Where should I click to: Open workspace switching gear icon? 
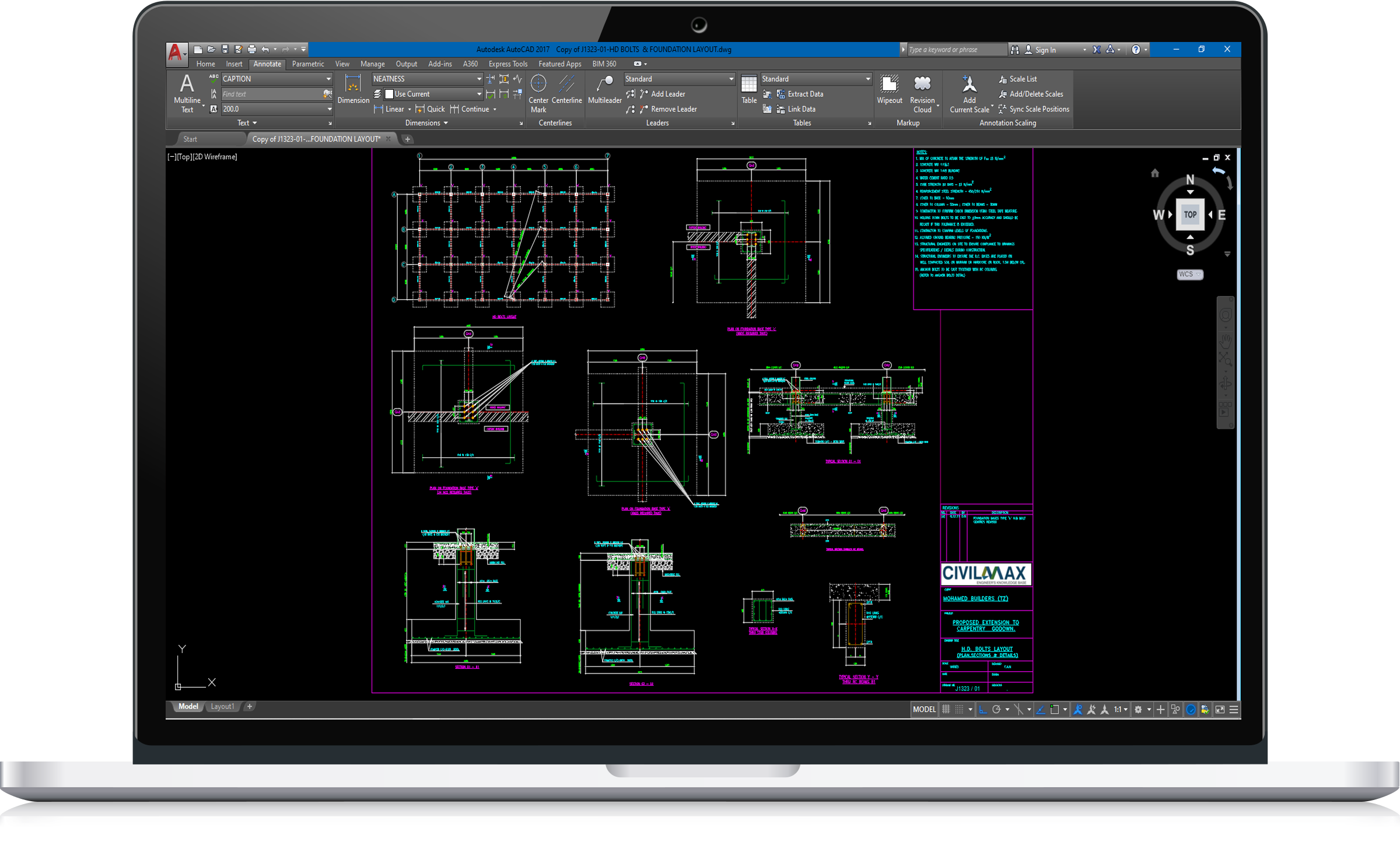(1138, 710)
